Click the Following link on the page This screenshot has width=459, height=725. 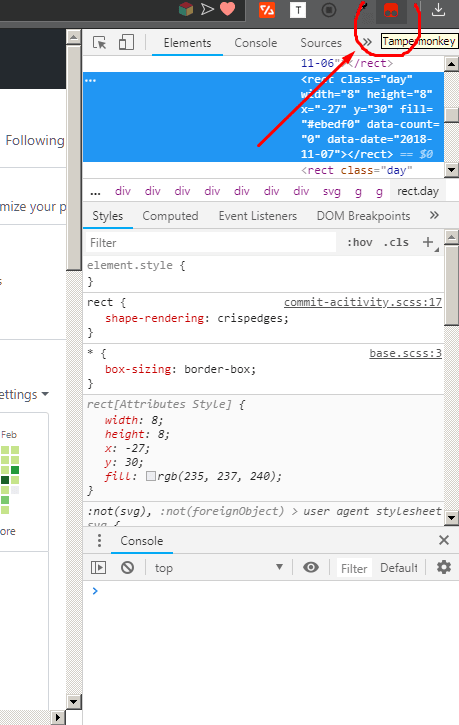point(35,140)
